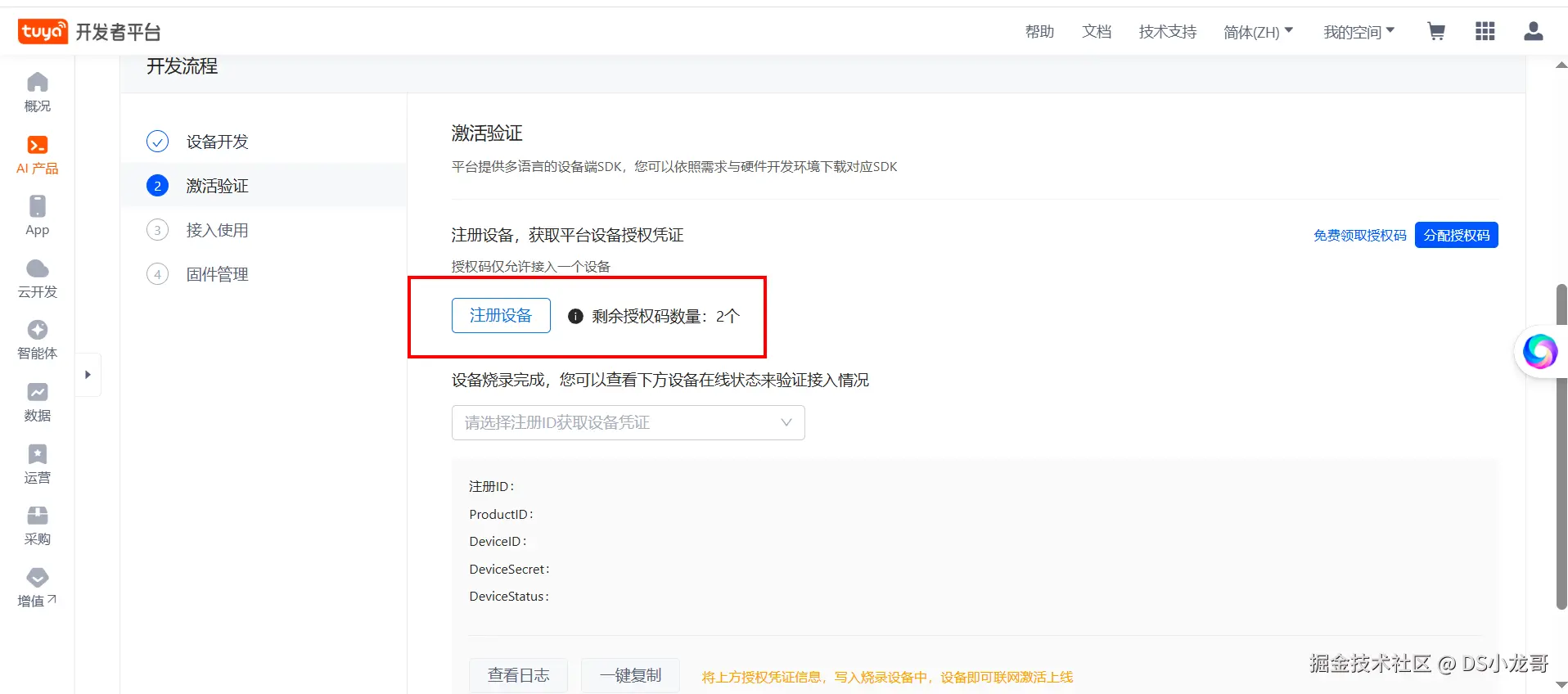
Task: Click the 激活验证 section heading
Action: 487,133
